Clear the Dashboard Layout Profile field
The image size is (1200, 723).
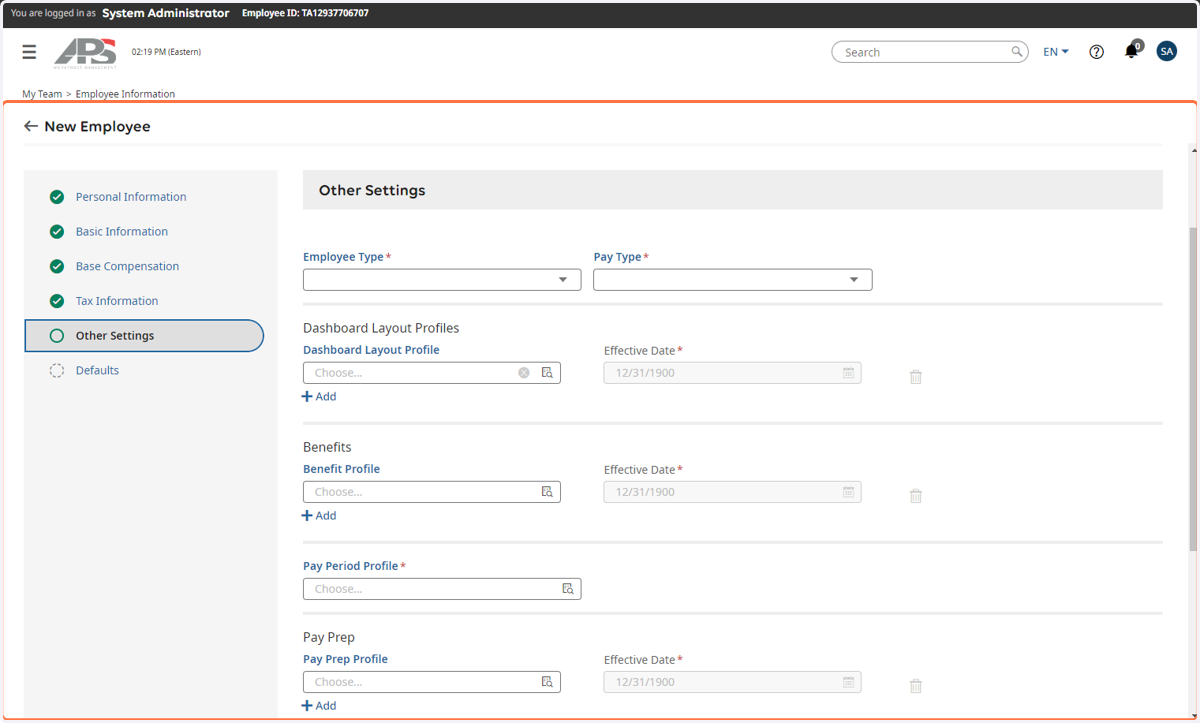[524, 373]
